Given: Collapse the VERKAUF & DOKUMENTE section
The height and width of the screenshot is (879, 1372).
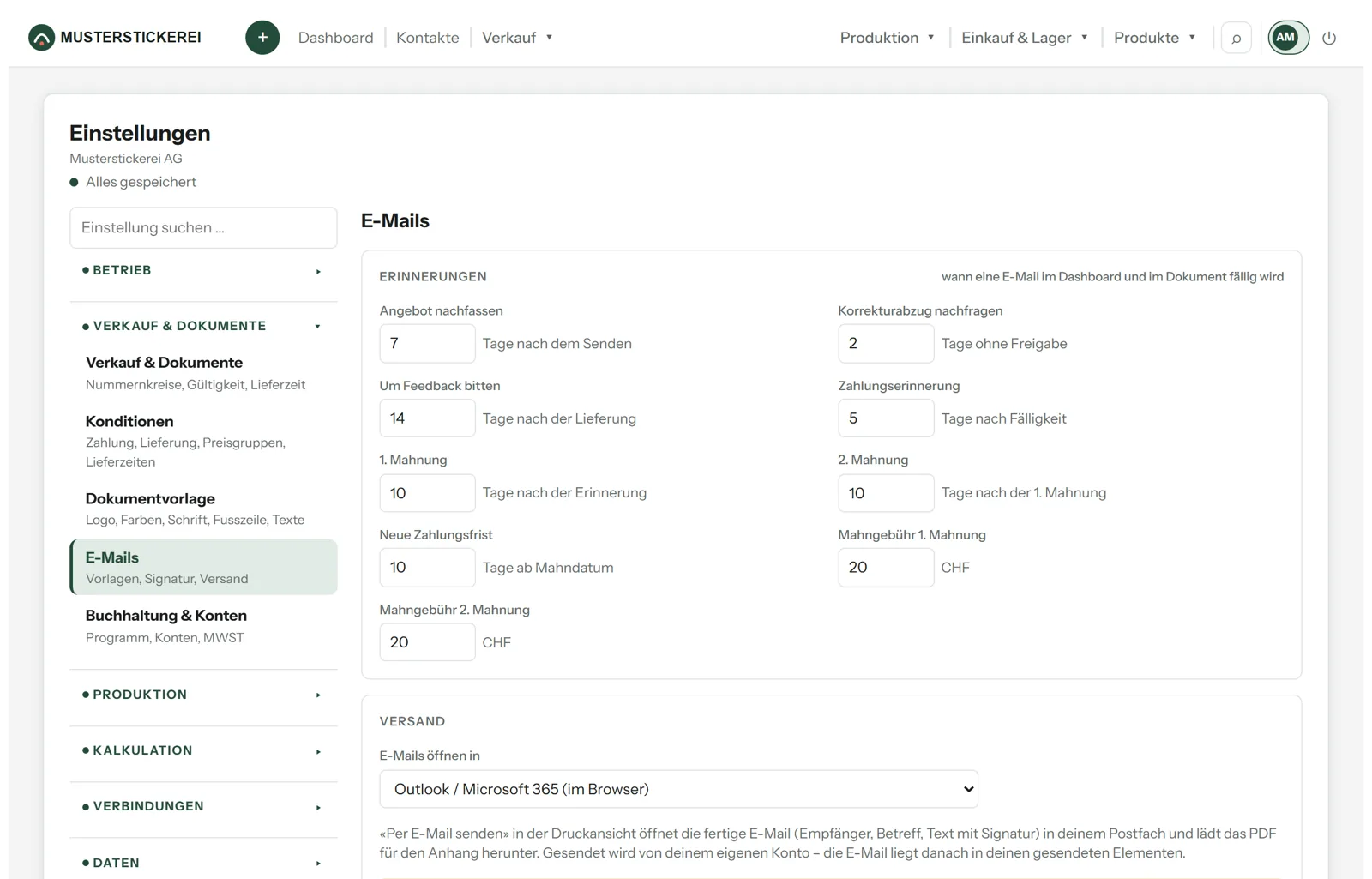Looking at the screenshot, I should 203,326.
